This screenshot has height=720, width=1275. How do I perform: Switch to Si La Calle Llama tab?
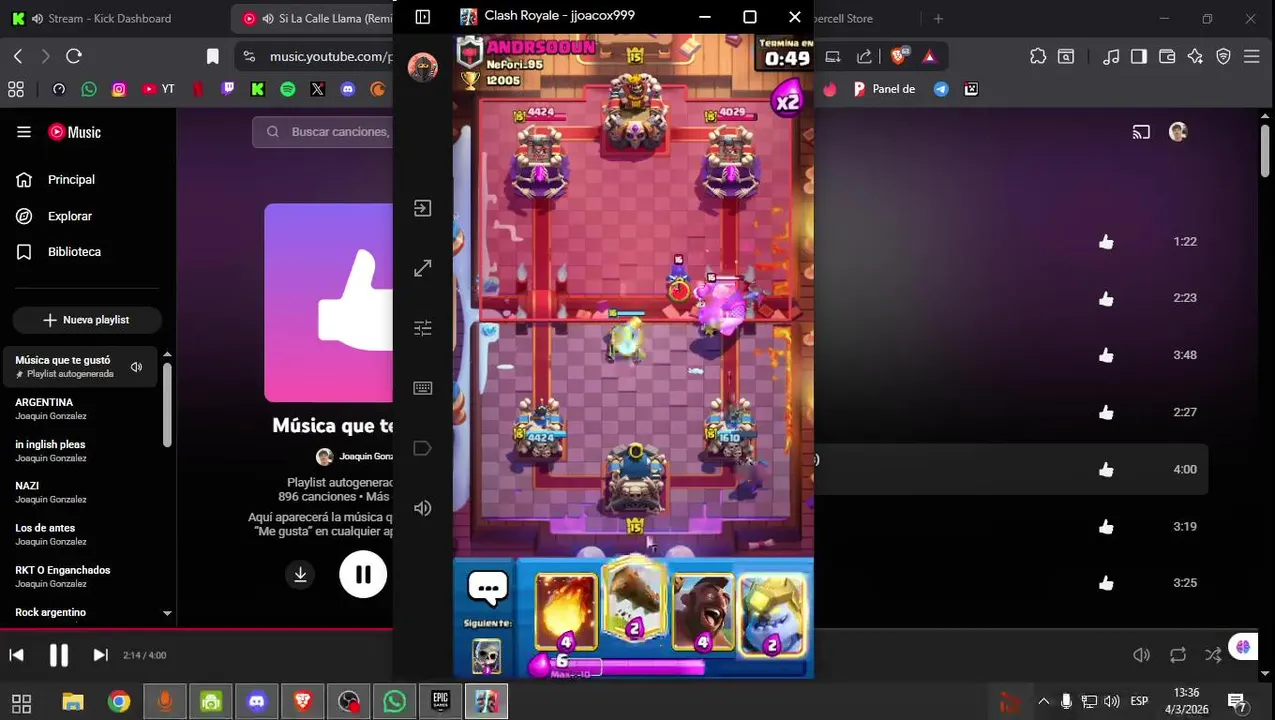click(x=312, y=18)
